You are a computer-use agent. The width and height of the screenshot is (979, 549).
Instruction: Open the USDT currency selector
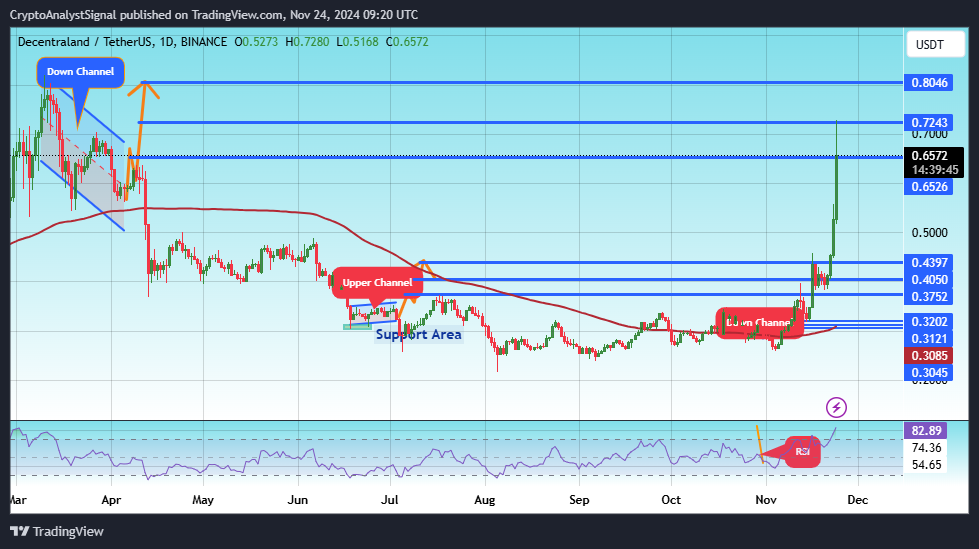pyautogui.click(x=935, y=45)
